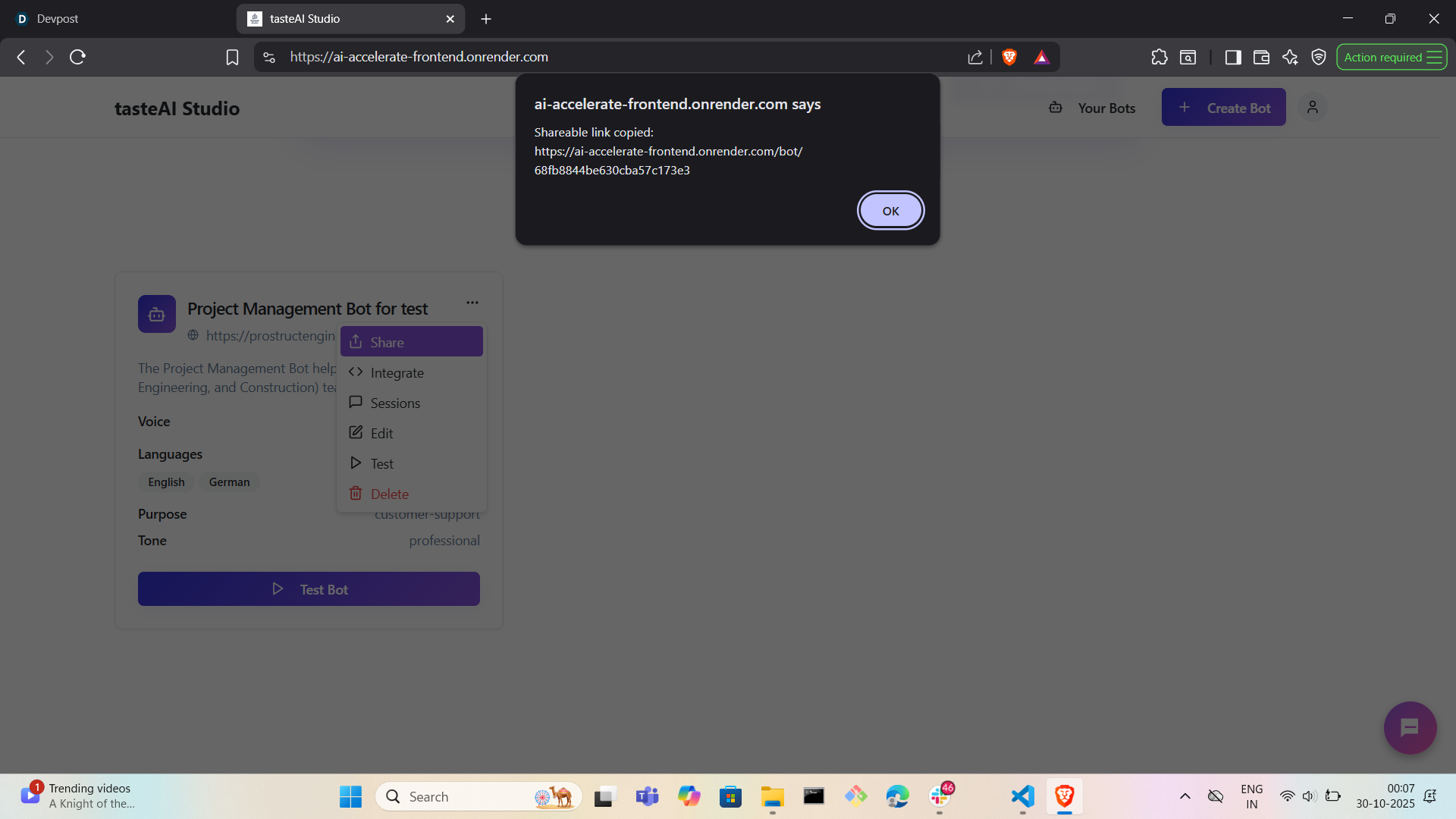Switch to the Devpost tab

click(58, 18)
